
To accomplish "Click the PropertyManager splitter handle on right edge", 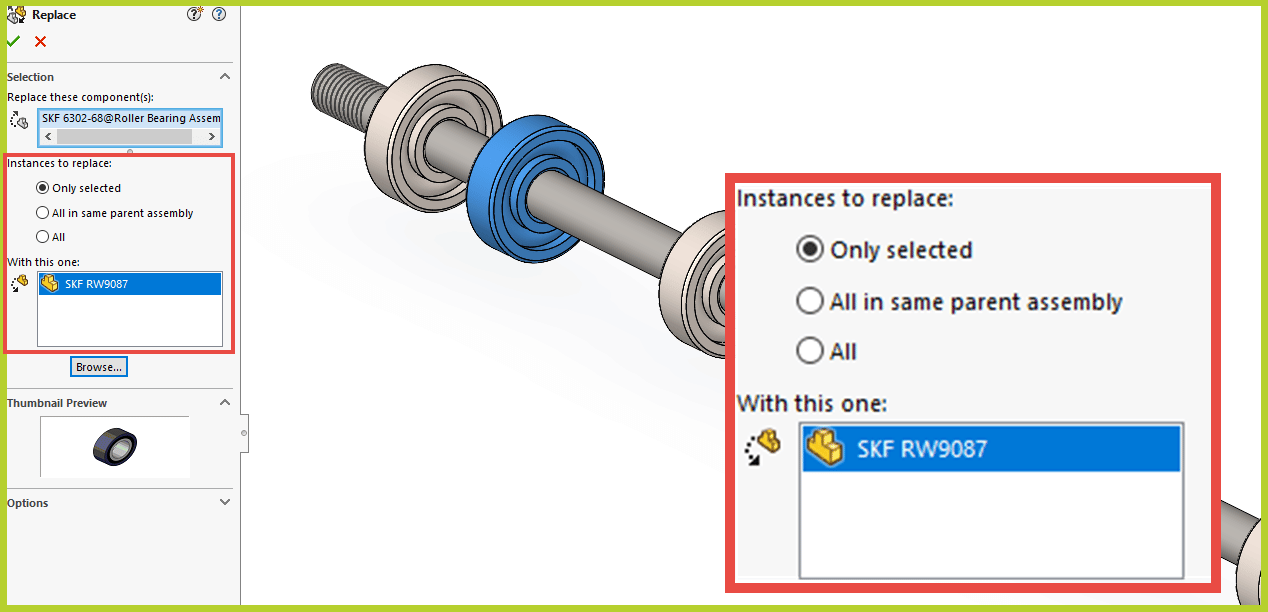I will click(242, 432).
